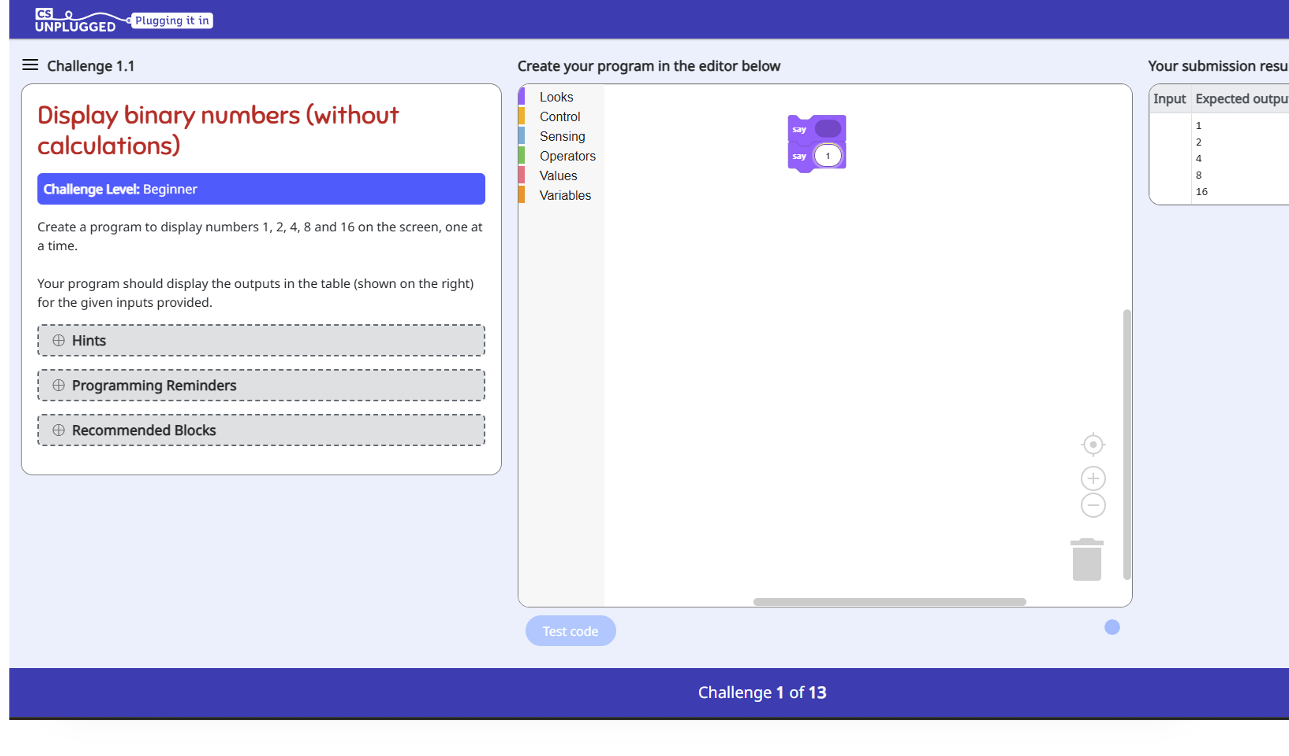Click the Plugging it in link
This screenshot has width=1289, height=756.
tap(172, 20)
